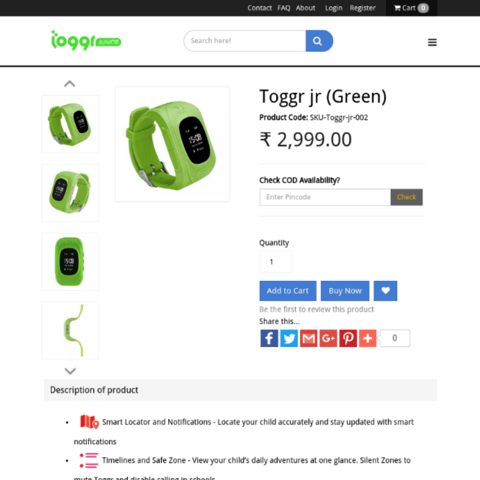Open the Cart in top bar
480x480 pixels.
(411, 8)
